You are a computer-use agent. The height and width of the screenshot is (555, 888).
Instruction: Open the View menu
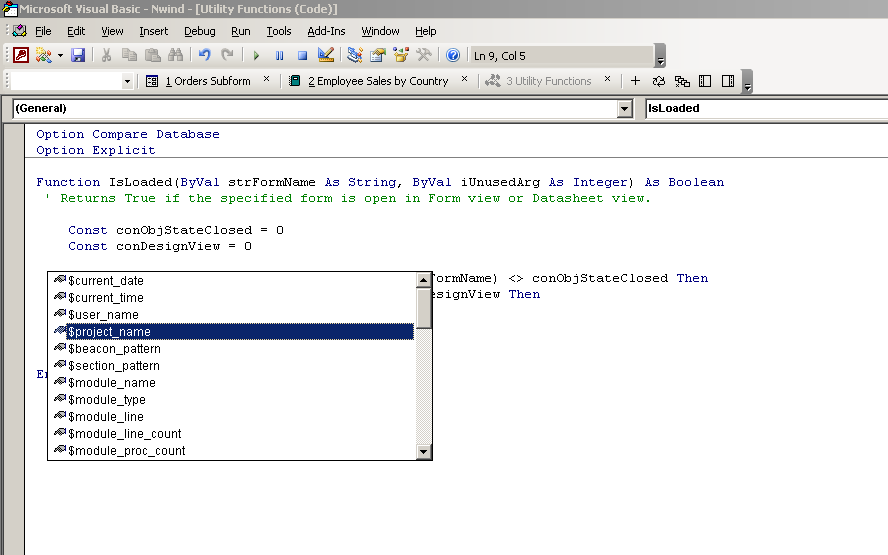[x=112, y=31]
